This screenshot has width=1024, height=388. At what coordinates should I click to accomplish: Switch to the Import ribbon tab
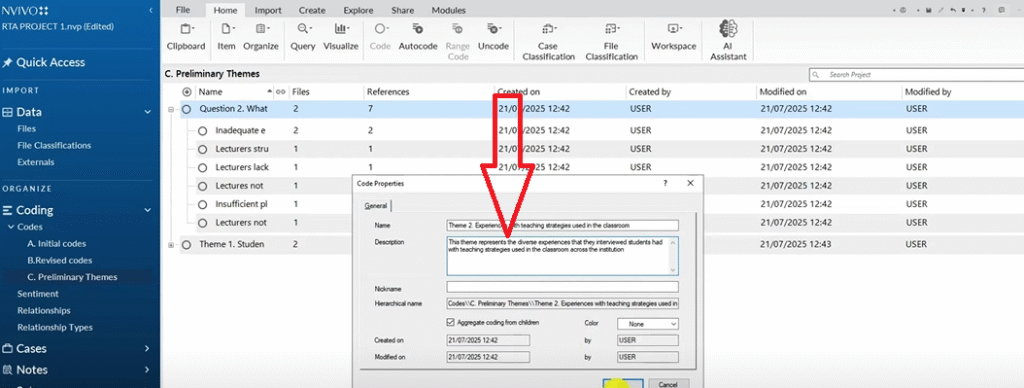point(268,10)
